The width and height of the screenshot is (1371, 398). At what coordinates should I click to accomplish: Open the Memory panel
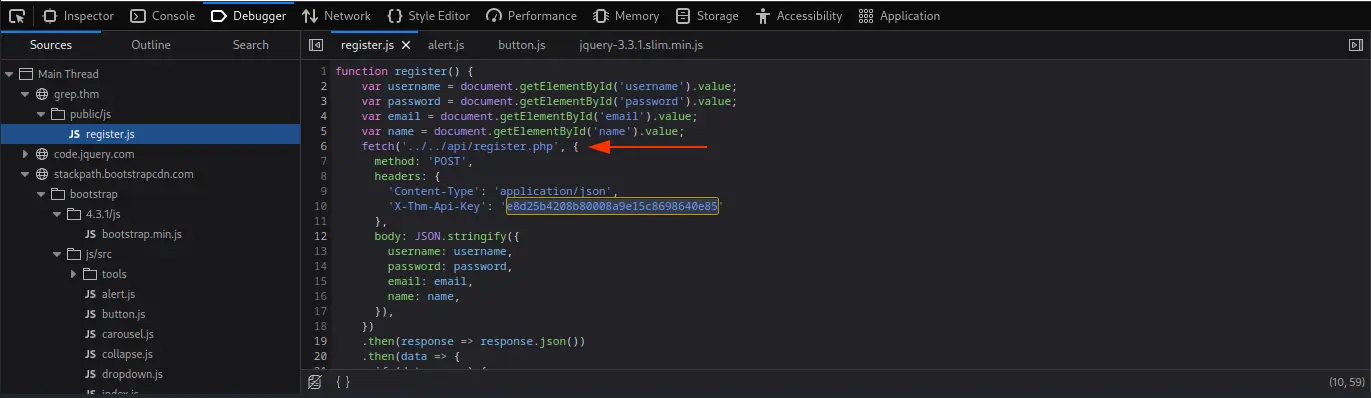coord(626,16)
